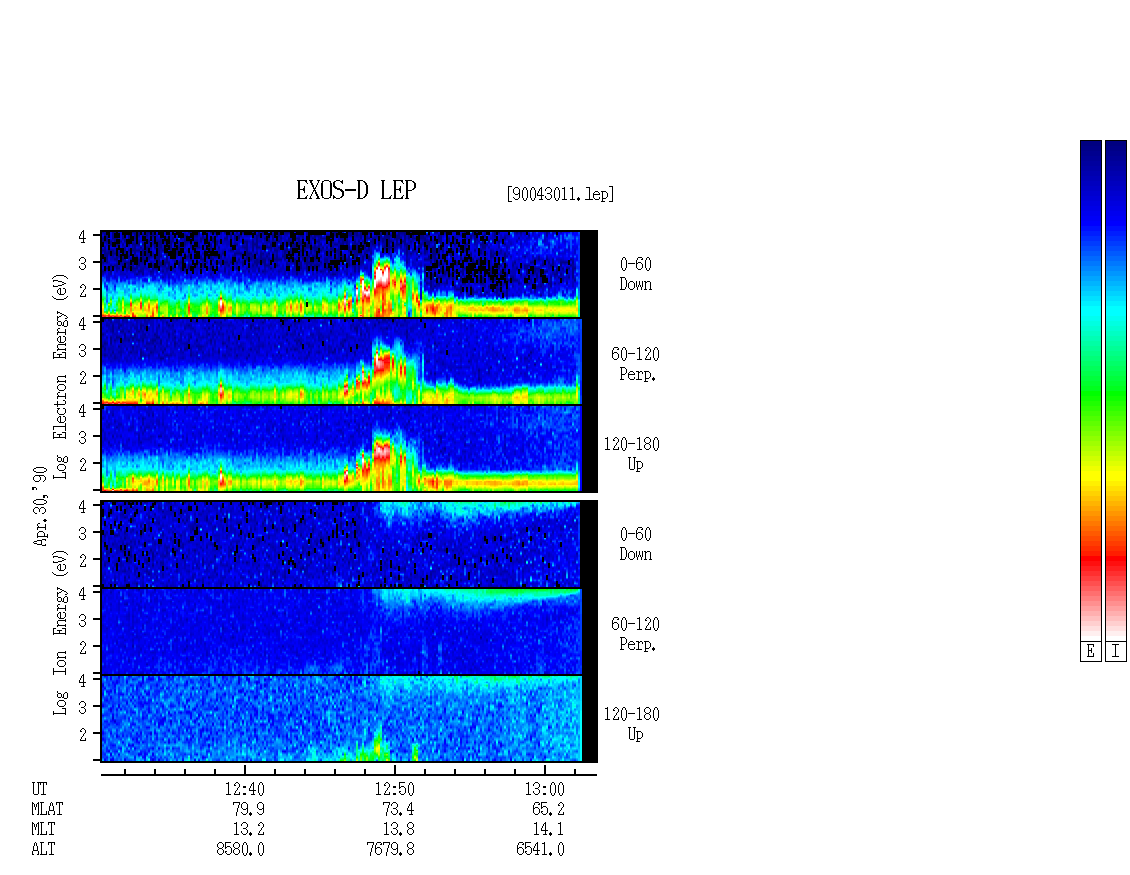The width and height of the screenshot is (1130, 875).
Task: Select the 12:50 UT time value
Action: (x=395, y=789)
